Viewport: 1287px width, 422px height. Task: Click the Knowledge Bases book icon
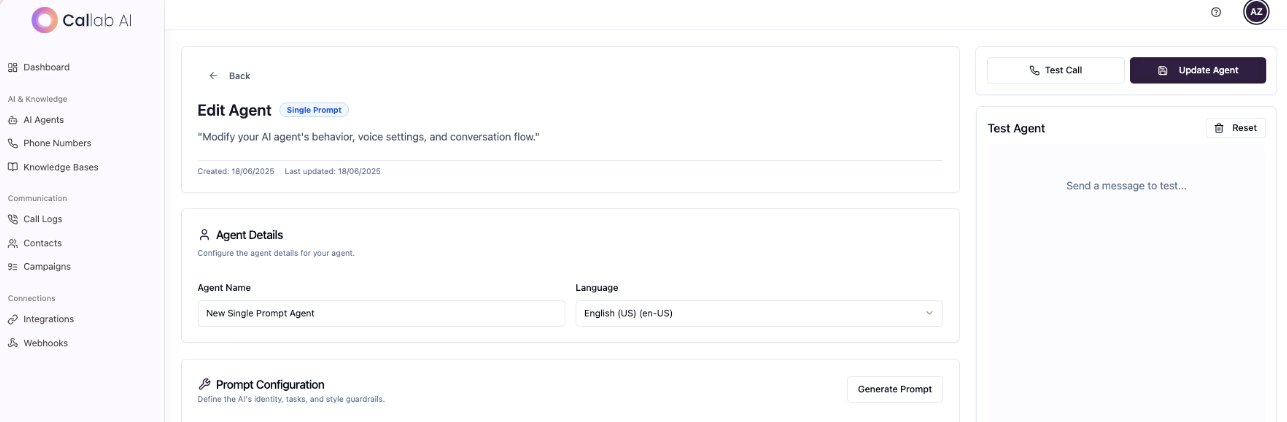pyautogui.click(x=13, y=167)
